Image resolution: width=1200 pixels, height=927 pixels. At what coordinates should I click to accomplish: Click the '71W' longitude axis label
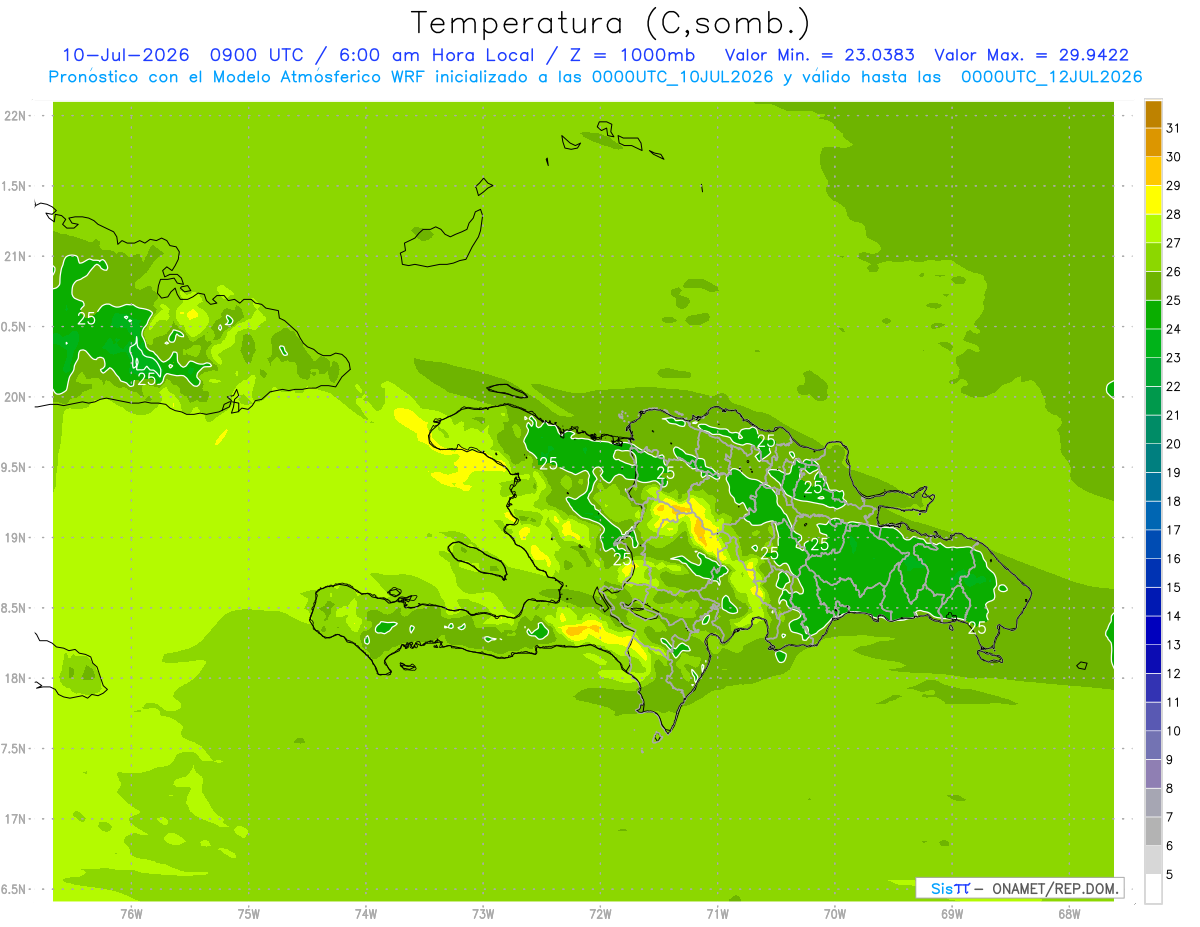coord(717,914)
